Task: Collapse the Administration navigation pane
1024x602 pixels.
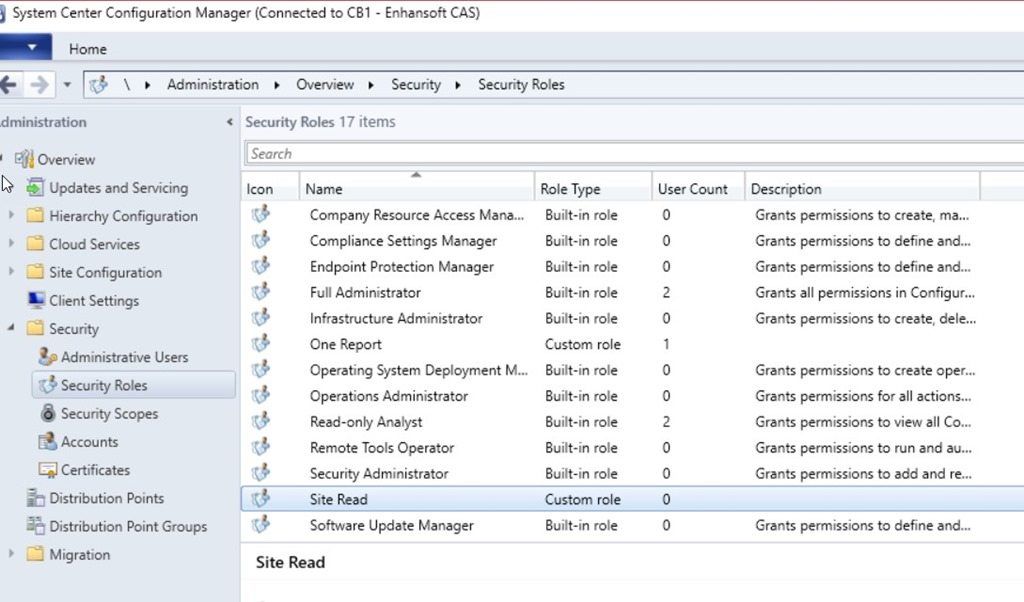Action: (x=229, y=122)
